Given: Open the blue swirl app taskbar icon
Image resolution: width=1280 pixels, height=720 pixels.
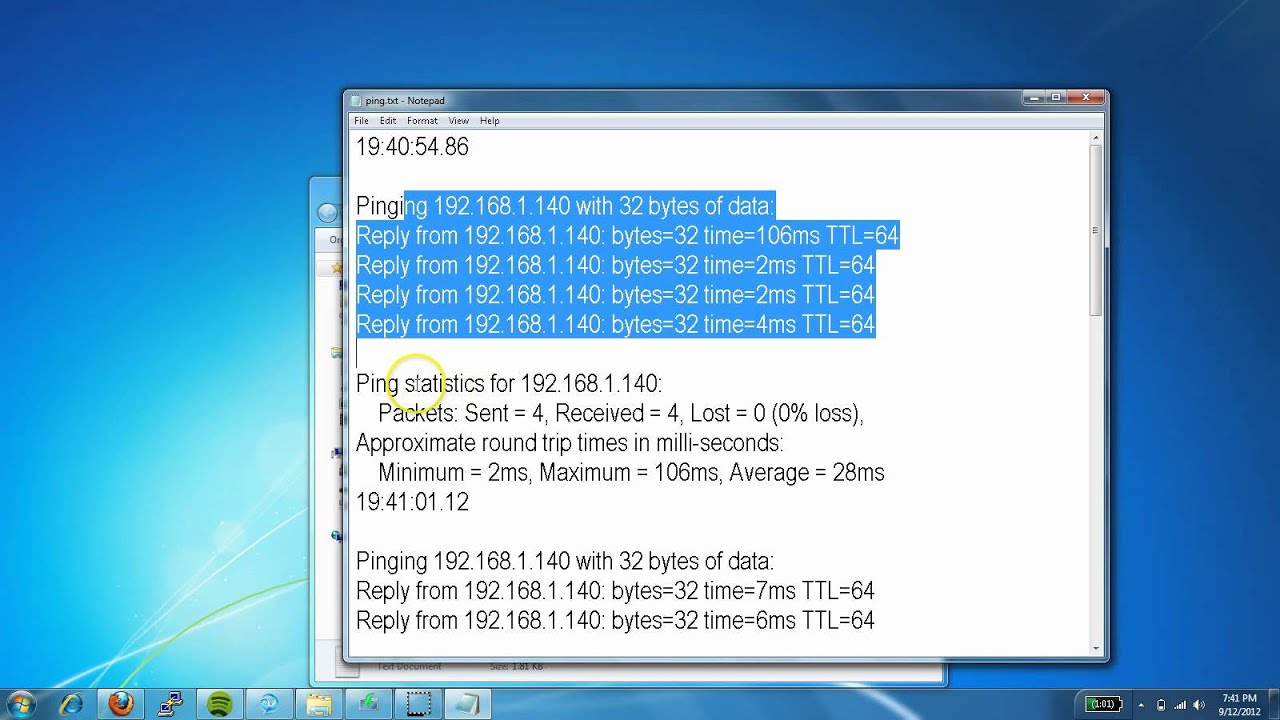Looking at the screenshot, I should click(267, 704).
